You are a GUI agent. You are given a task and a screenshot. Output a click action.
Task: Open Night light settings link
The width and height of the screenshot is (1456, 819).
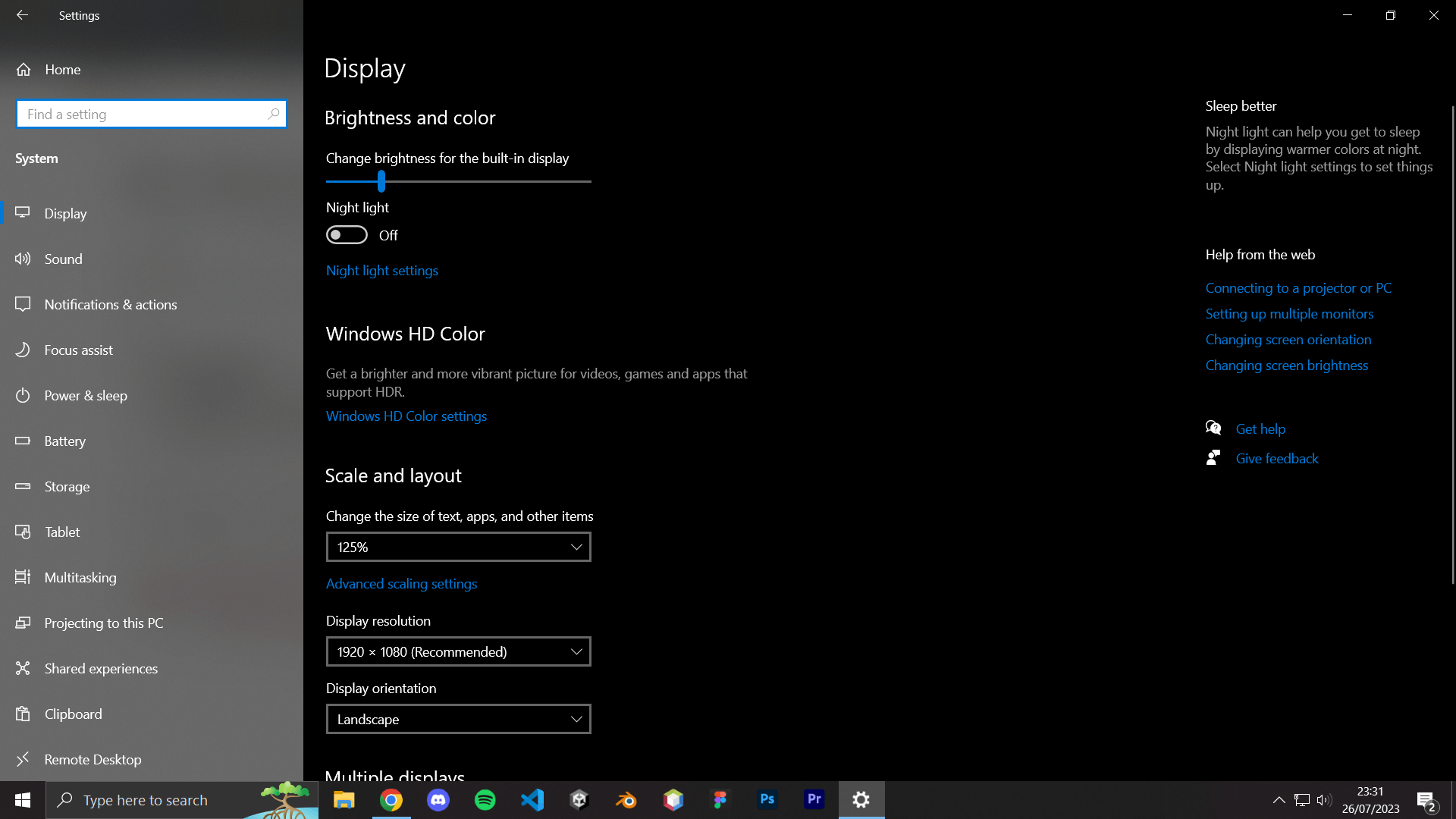click(x=382, y=271)
